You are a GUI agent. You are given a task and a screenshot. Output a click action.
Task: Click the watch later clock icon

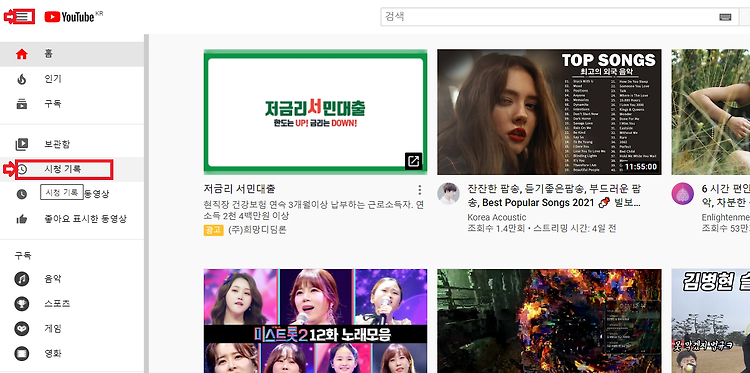tap(22, 194)
